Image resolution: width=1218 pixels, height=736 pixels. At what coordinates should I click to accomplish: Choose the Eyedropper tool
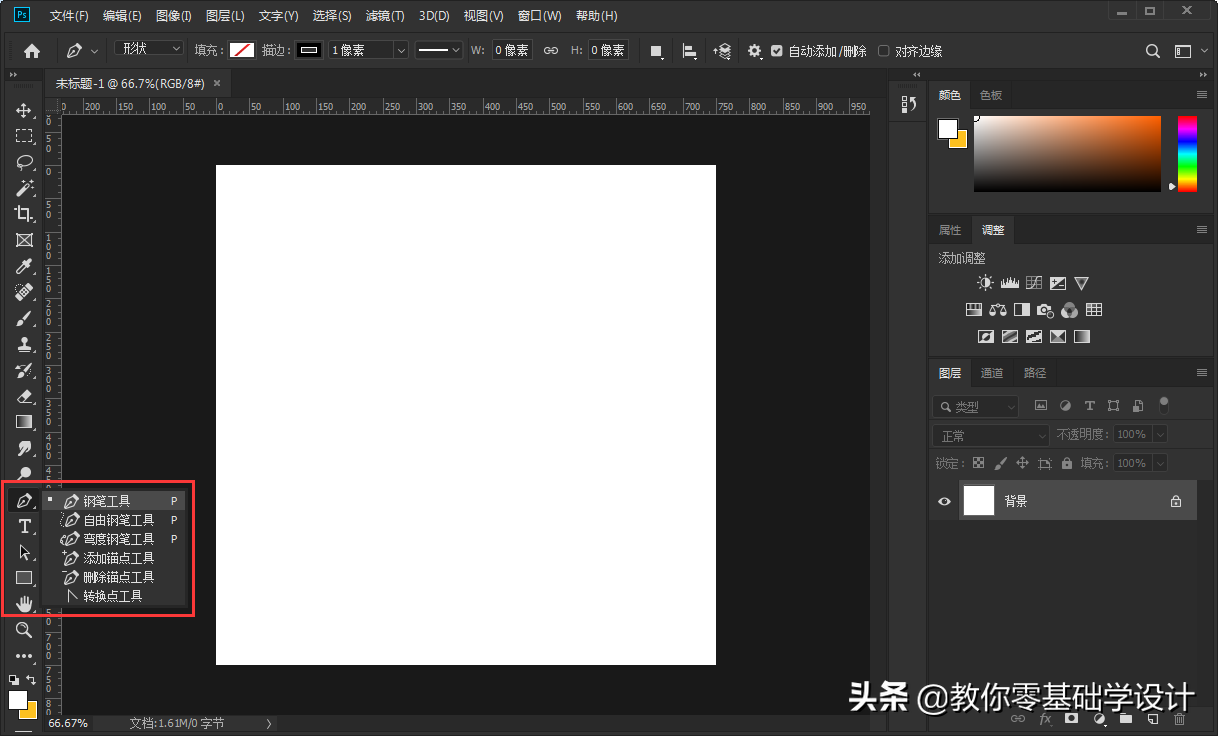(24, 266)
